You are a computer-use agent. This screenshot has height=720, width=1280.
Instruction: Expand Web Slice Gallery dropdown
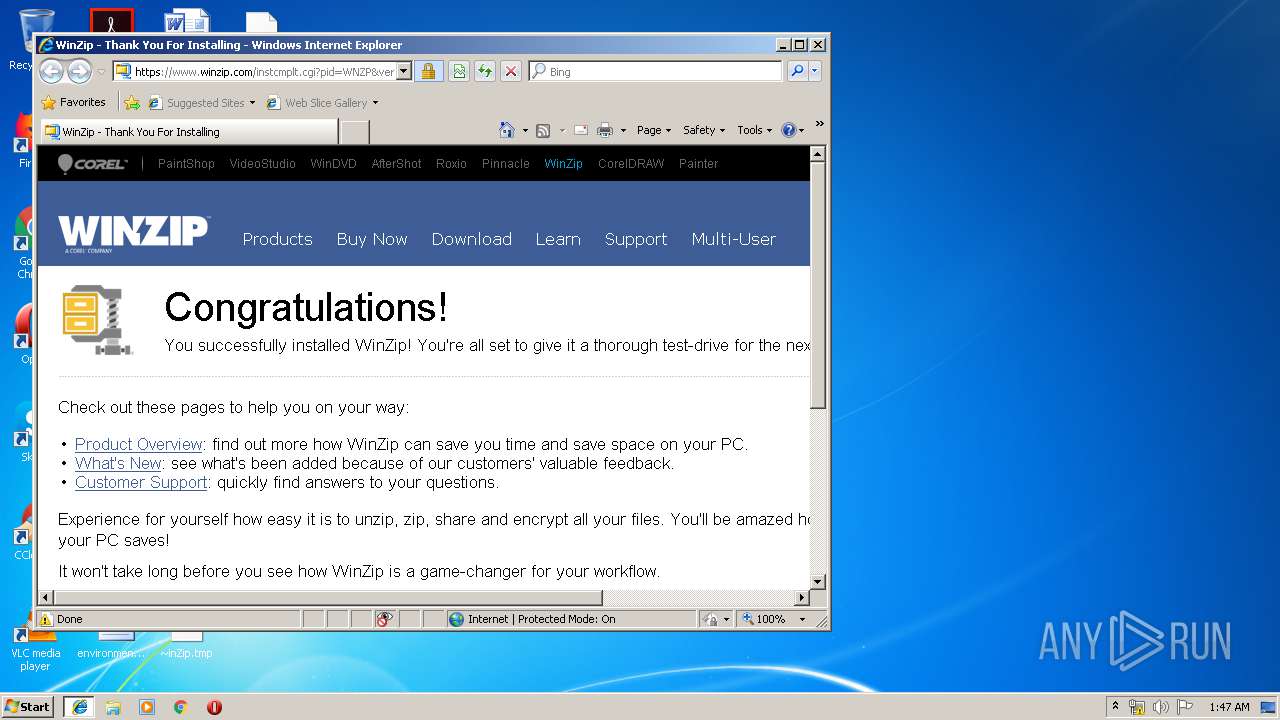pos(375,103)
